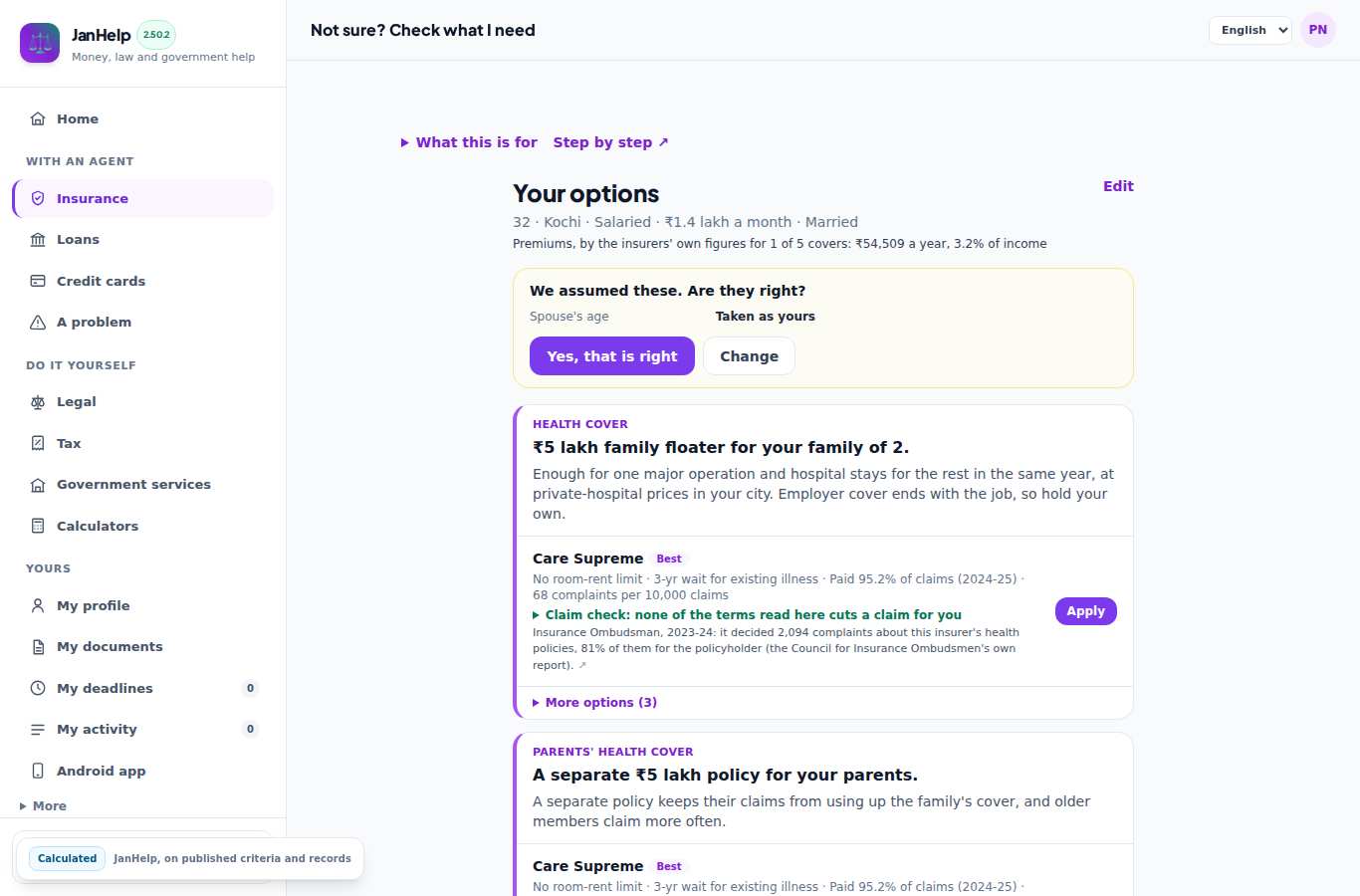Open the A problem warning icon
The height and width of the screenshot is (896, 1360).
(x=38, y=323)
